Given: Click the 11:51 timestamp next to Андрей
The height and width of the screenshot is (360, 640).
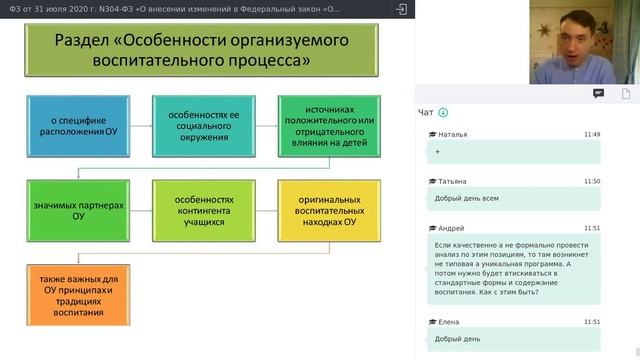Looking at the screenshot, I should pyautogui.click(x=592, y=228).
